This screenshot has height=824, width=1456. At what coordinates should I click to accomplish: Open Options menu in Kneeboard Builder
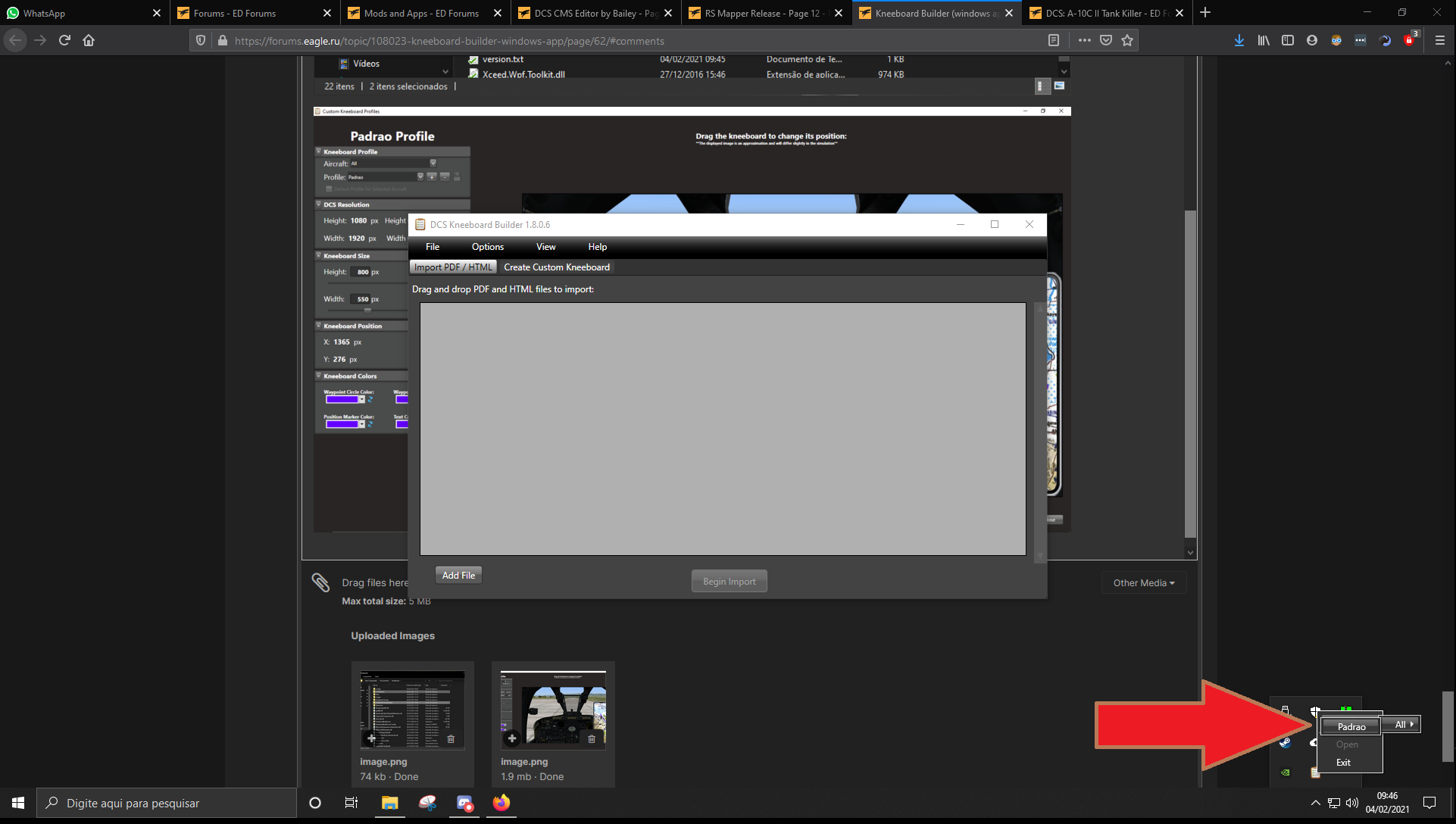[x=488, y=247]
